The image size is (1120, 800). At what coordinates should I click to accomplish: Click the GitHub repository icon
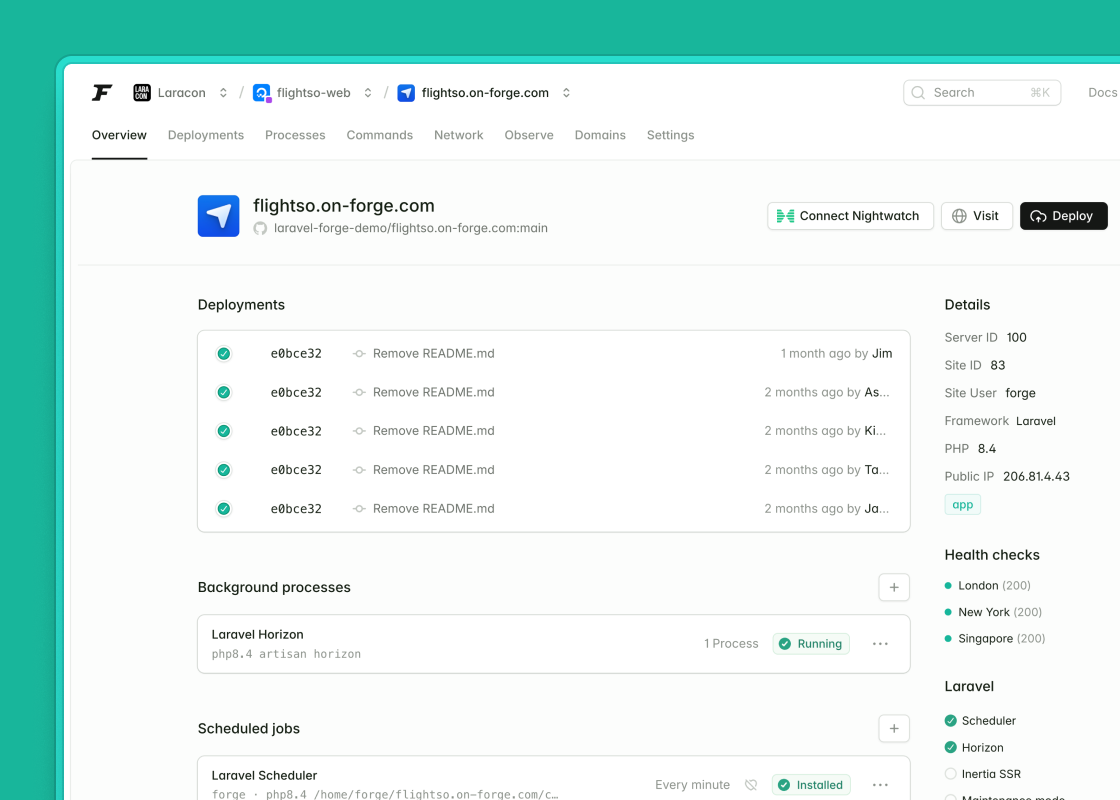pyautogui.click(x=260, y=228)
